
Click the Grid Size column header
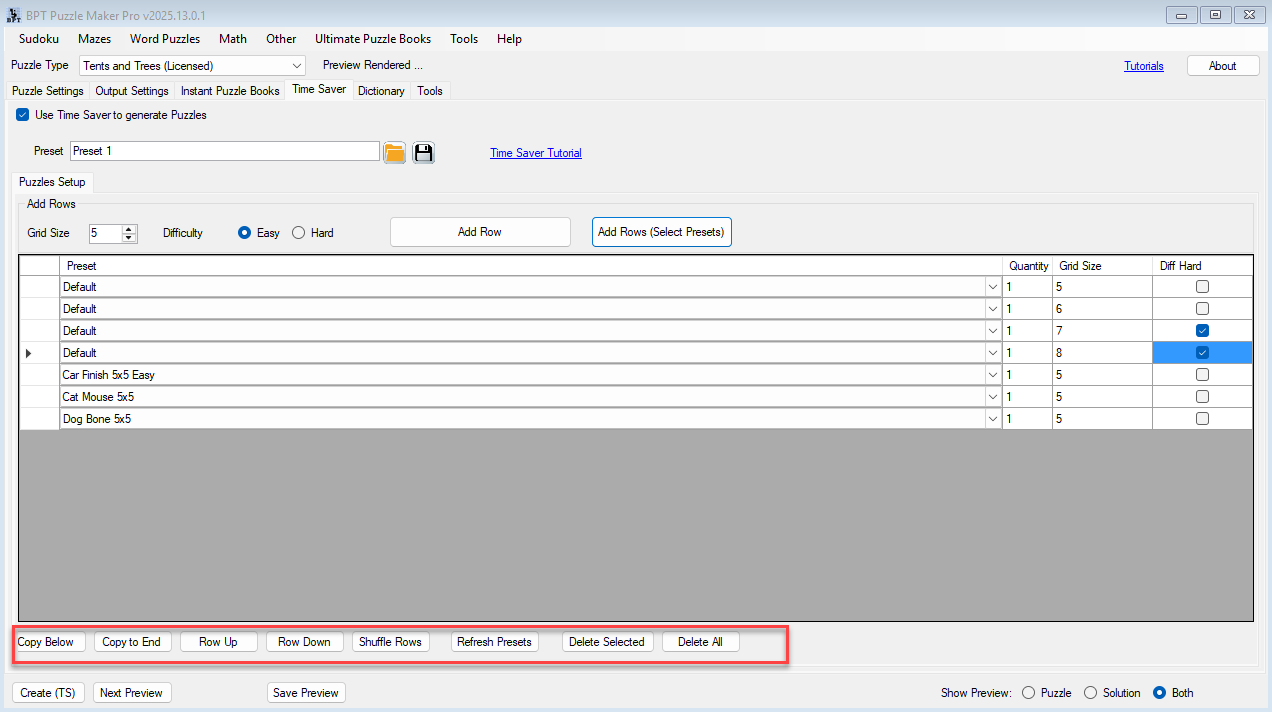point(1102,266)
